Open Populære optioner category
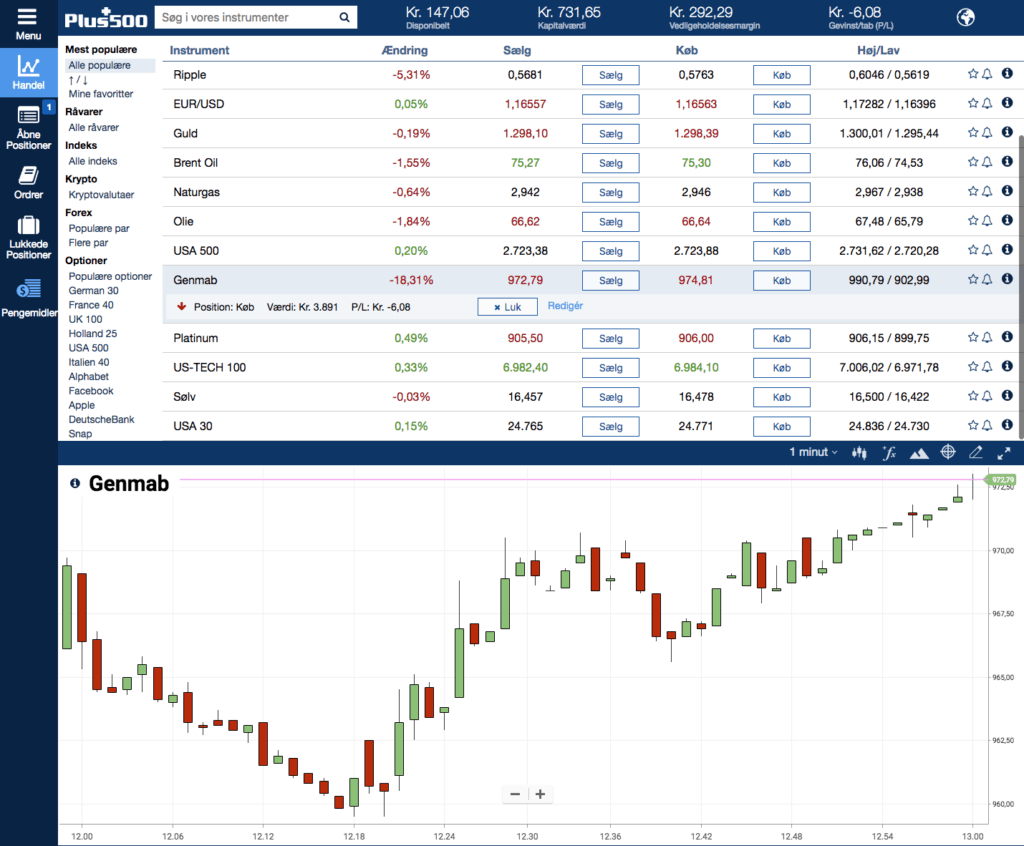The image size is (1024, 846). [110, 276]
